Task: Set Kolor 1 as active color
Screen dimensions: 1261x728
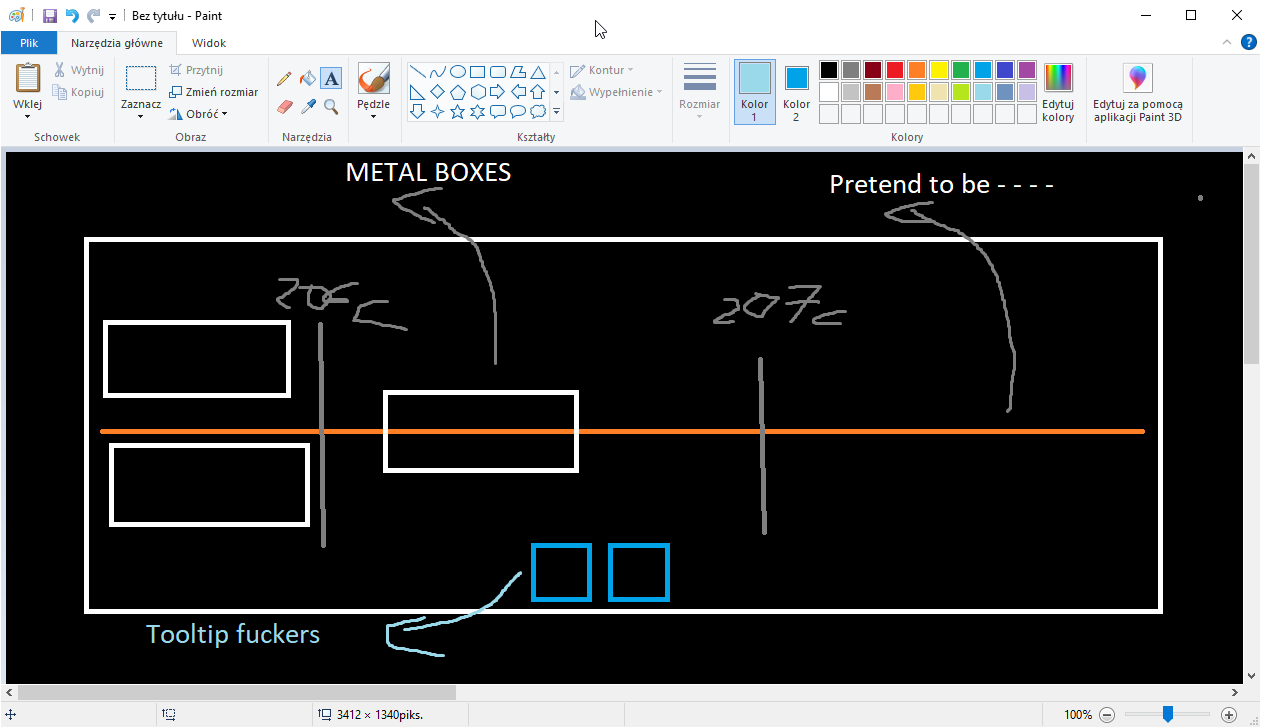Action: [x=755, y=92]
